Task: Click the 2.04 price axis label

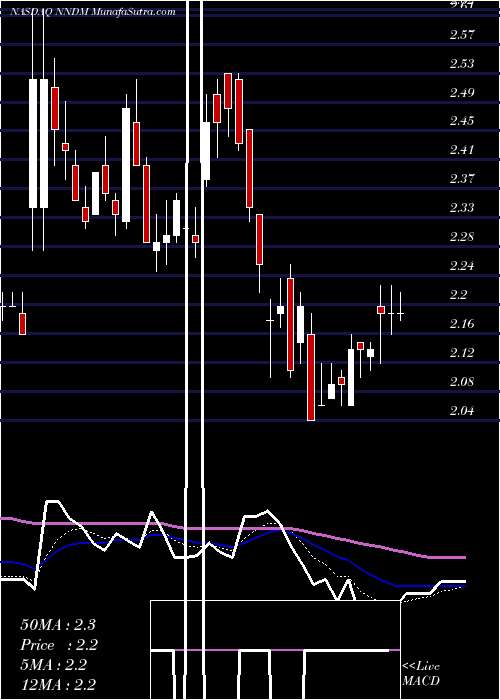Action: (462, 411)
